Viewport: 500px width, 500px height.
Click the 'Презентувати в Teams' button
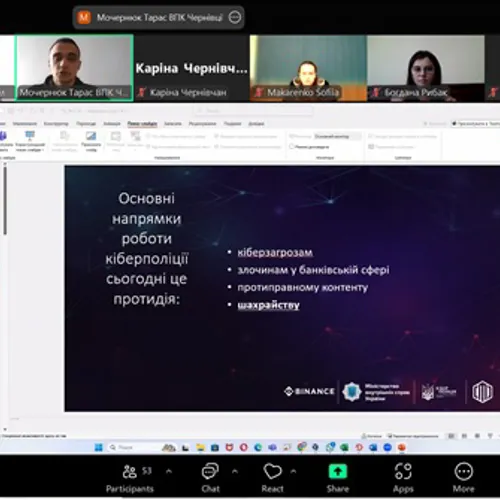point(476,124)
